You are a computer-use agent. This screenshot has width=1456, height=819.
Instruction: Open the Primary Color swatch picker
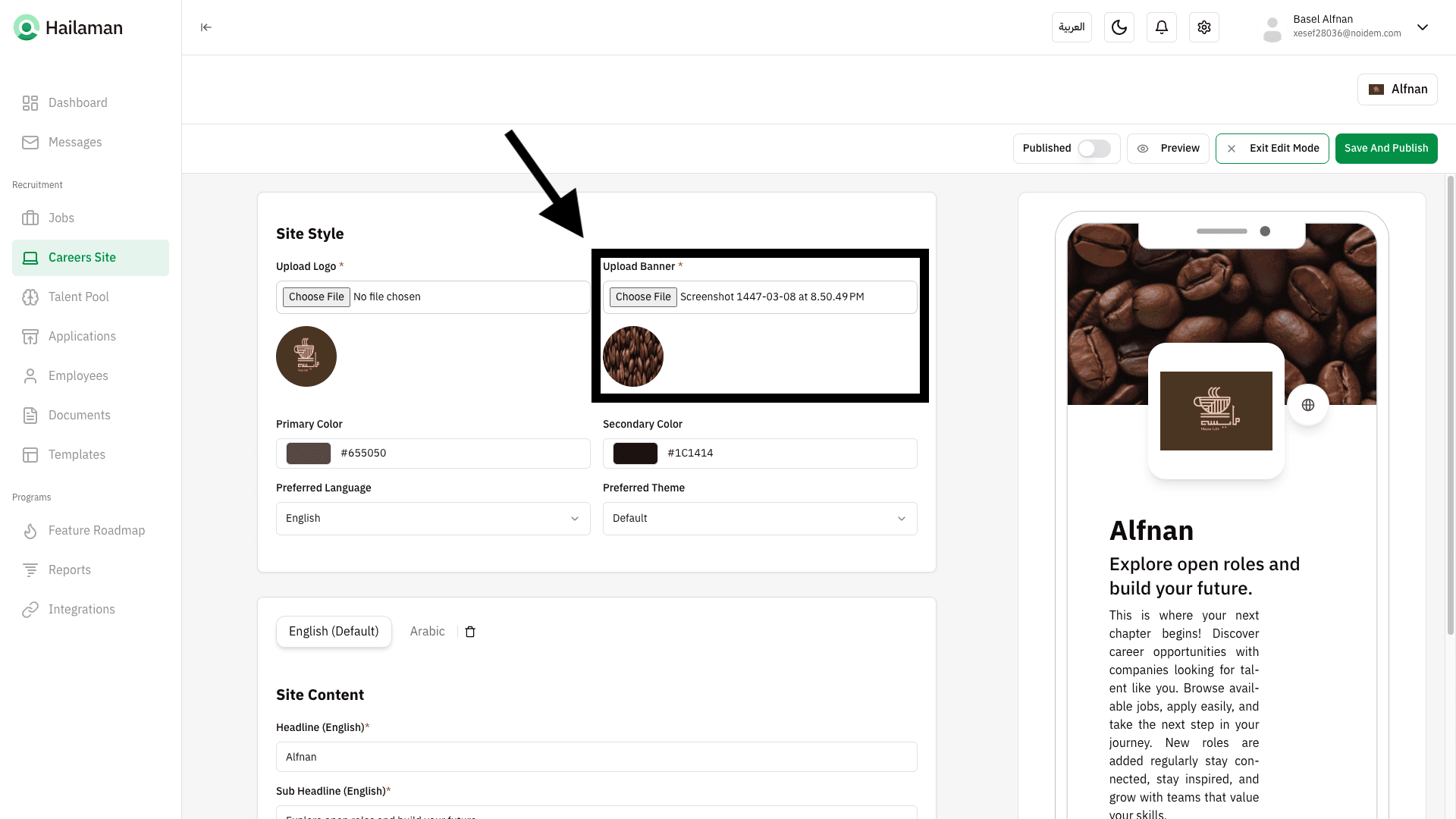[308, 453]
